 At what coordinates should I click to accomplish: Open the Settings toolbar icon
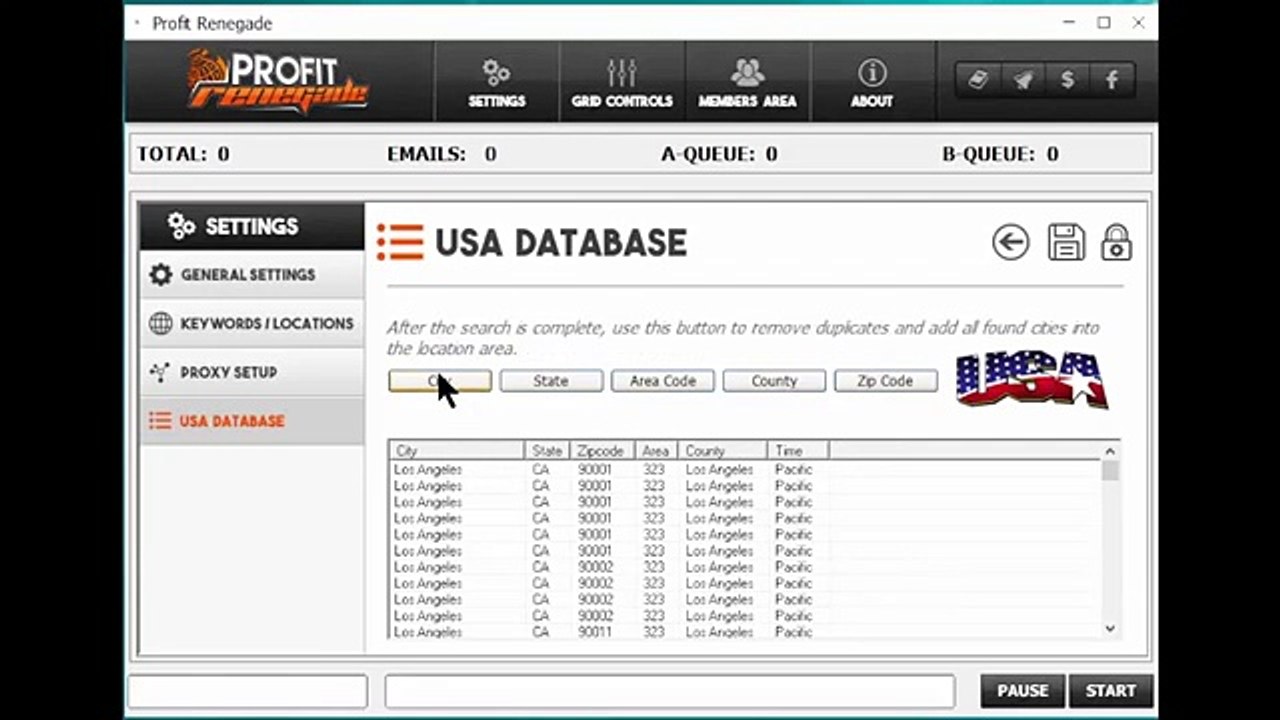(x=497, y=82)
